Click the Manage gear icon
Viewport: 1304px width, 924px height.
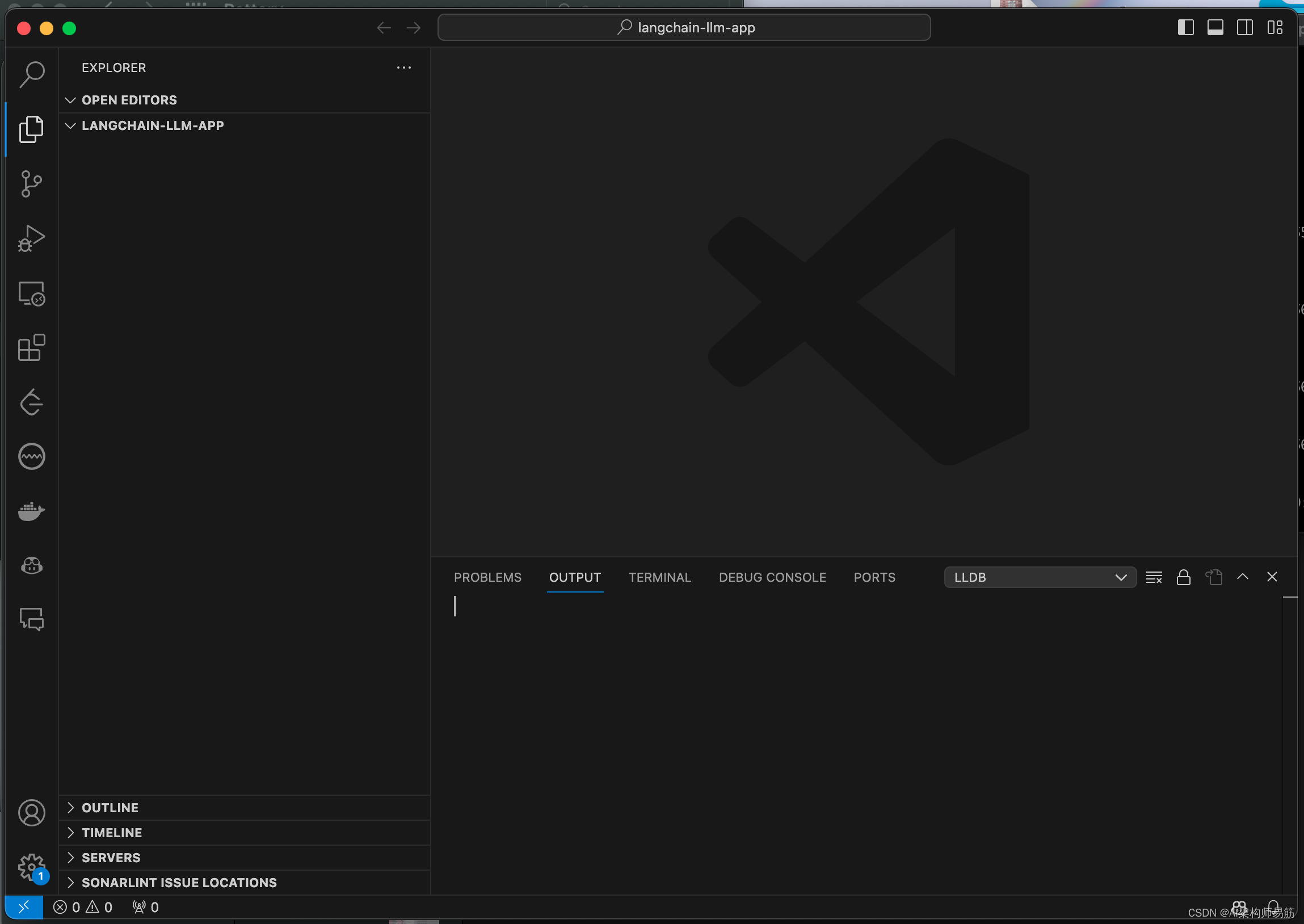click(x=32, y=867)
